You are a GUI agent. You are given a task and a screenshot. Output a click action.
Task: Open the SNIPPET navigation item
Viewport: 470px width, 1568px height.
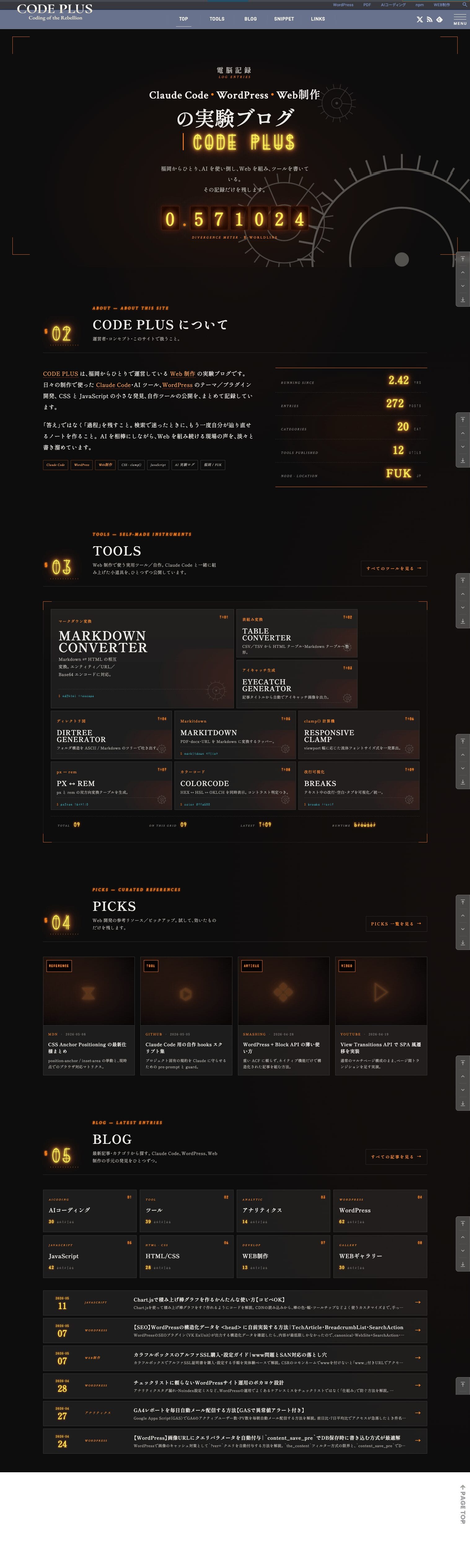284,19
